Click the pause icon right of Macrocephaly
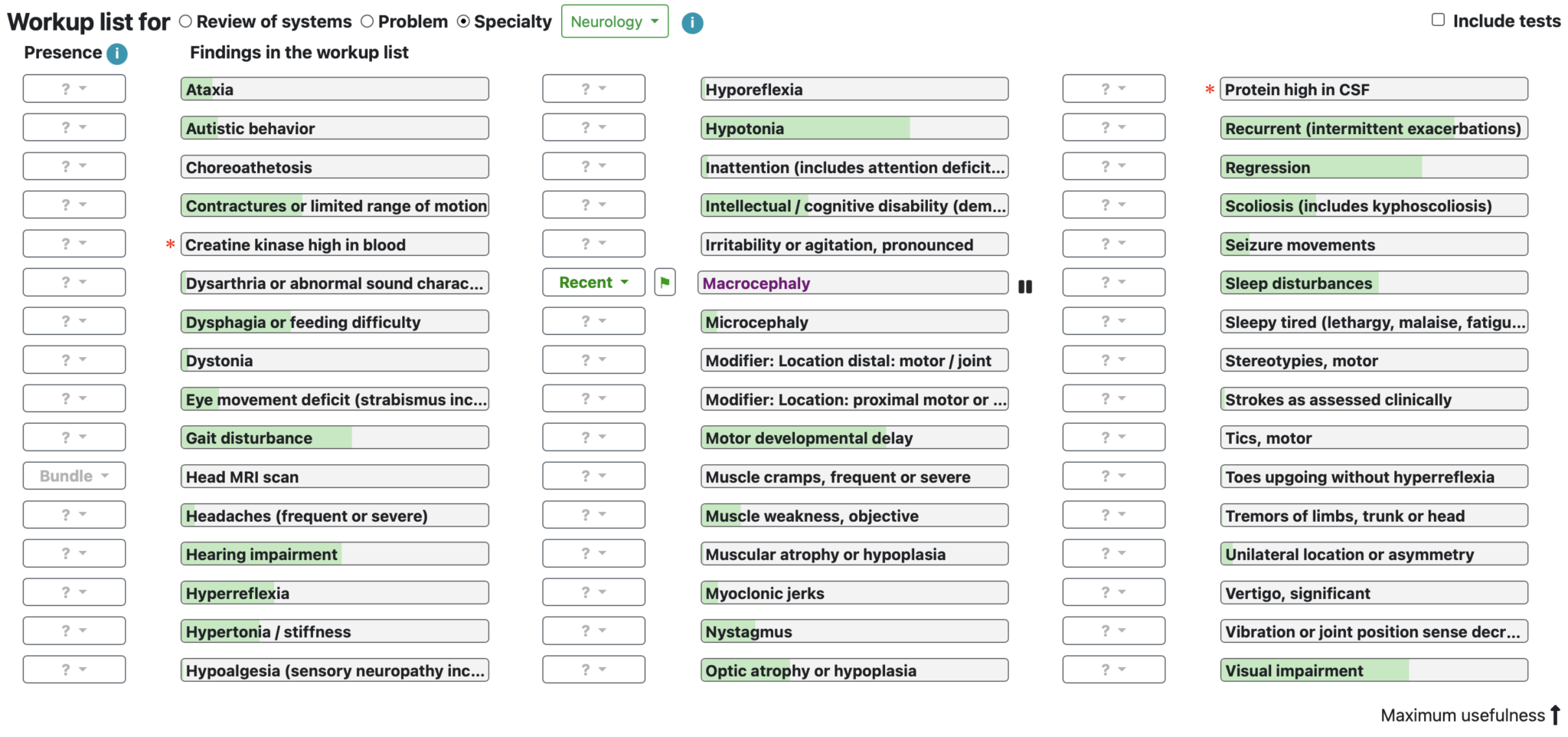 [1025, 287]
